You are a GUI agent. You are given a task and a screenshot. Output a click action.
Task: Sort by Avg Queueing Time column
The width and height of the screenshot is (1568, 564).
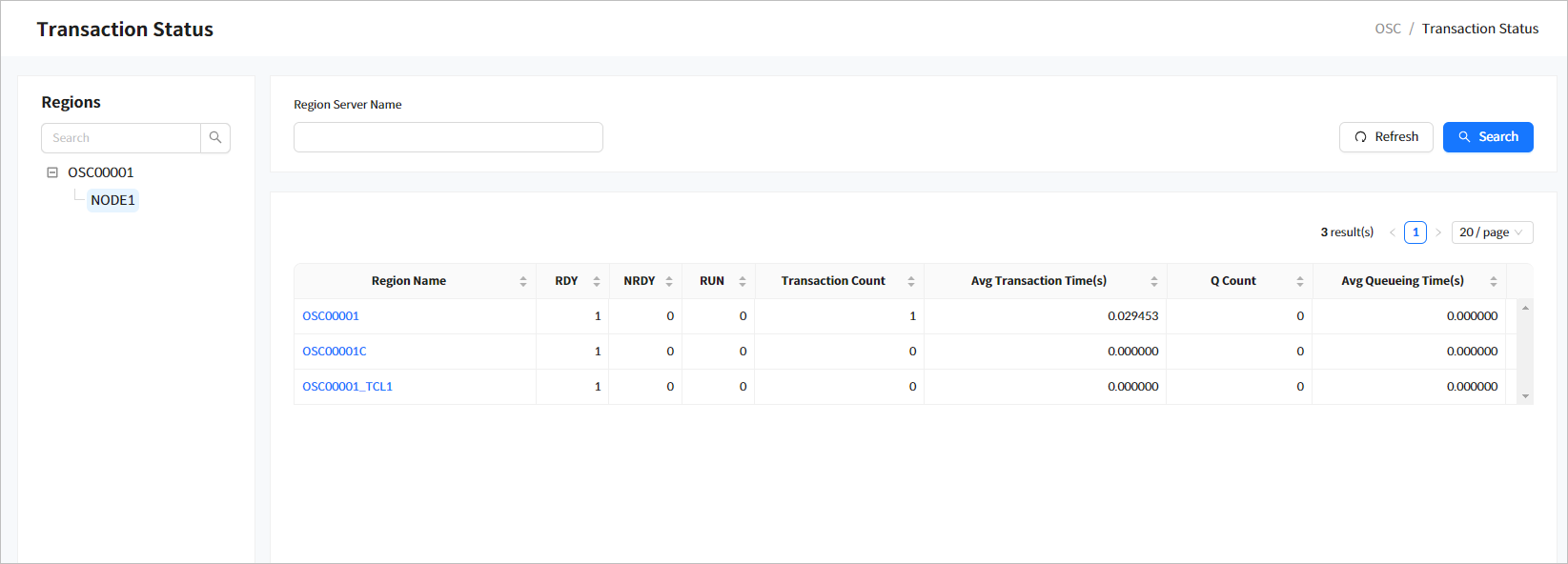click(1493, 281)
